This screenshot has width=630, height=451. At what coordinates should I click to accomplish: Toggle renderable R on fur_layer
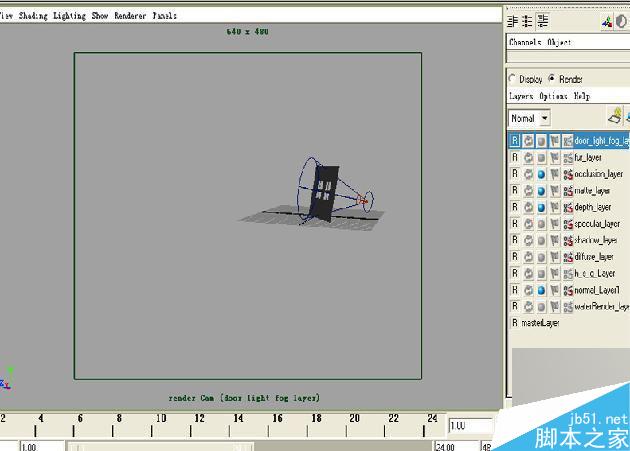click(515, 158)
